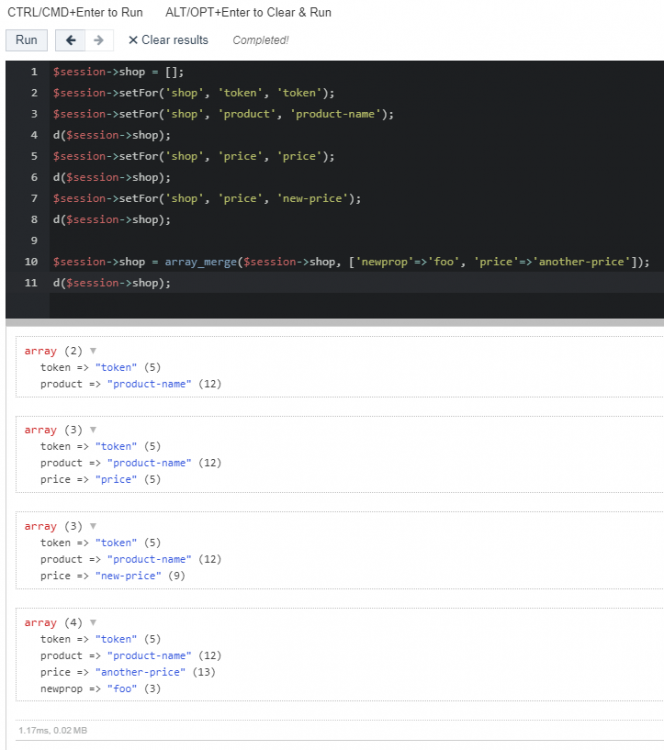Select line number 10 in gutter
This screenshot has height=750, width=664.
31,262
